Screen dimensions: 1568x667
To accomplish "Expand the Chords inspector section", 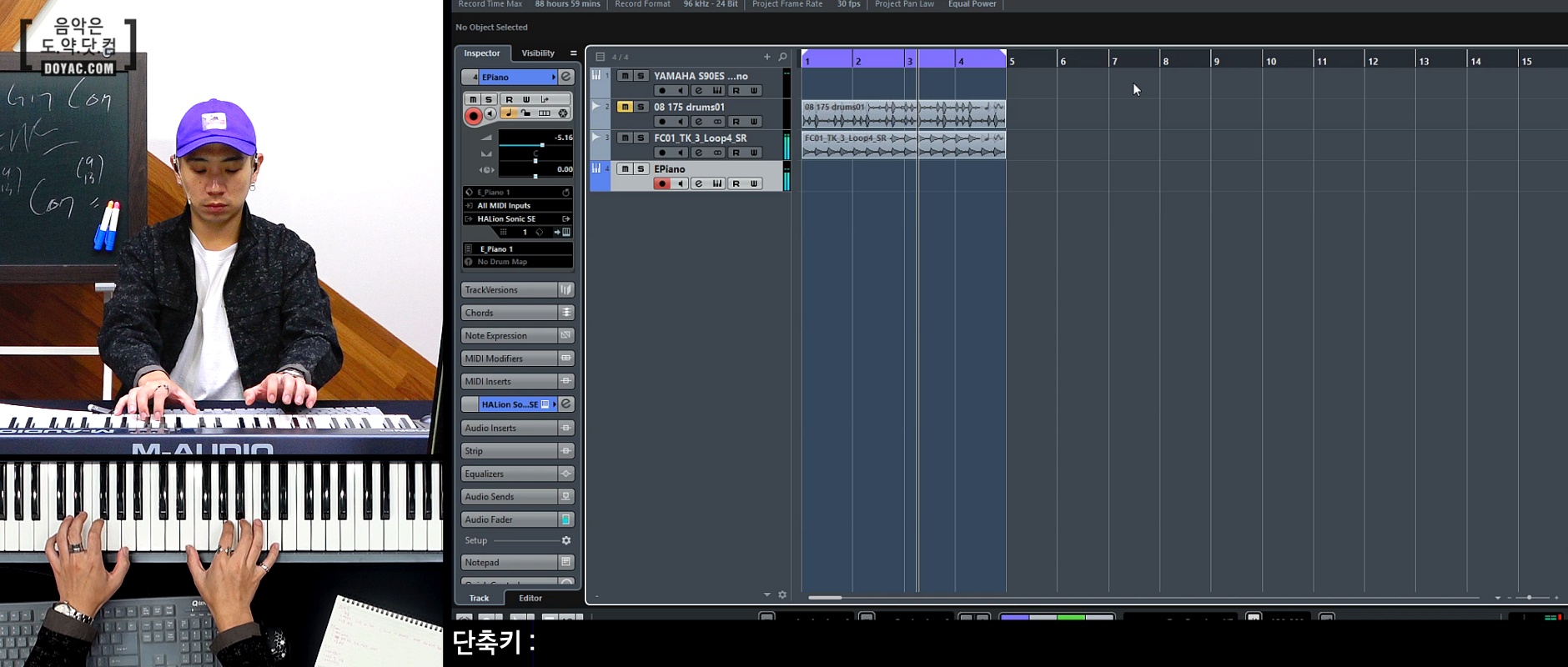I will [509, 313].
